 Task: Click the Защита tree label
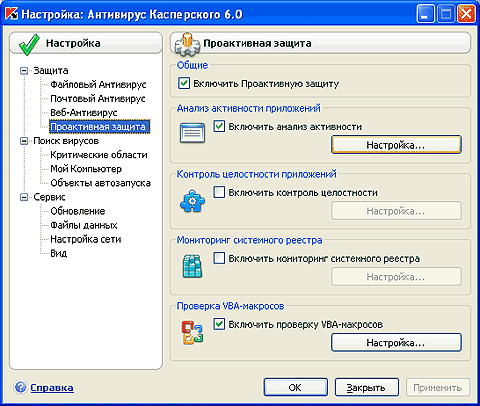51,71
